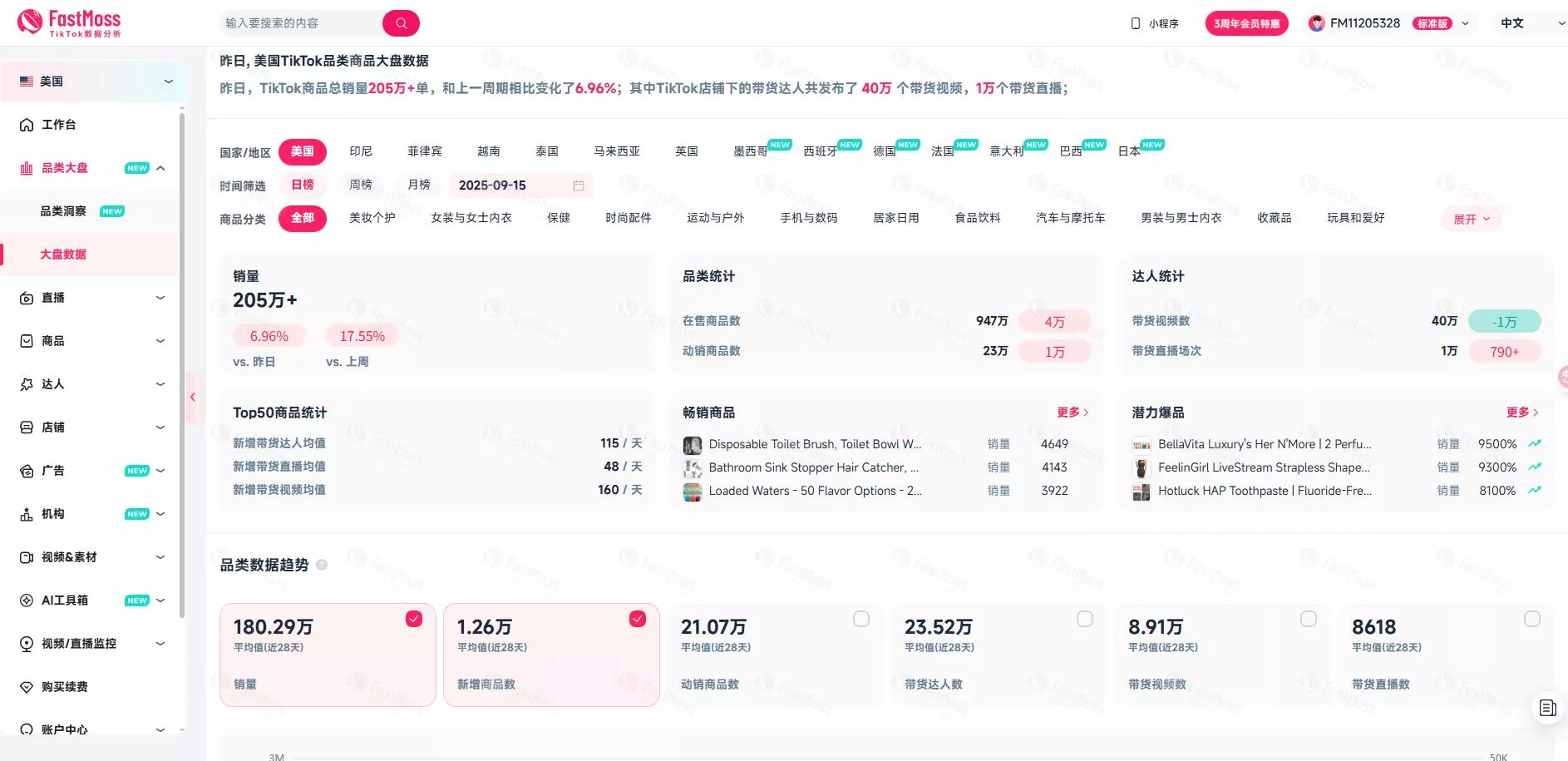Screen dimensions: 1568x761
Task: Open the floating notes icon at bottom right
Action: click(1547, 708)
